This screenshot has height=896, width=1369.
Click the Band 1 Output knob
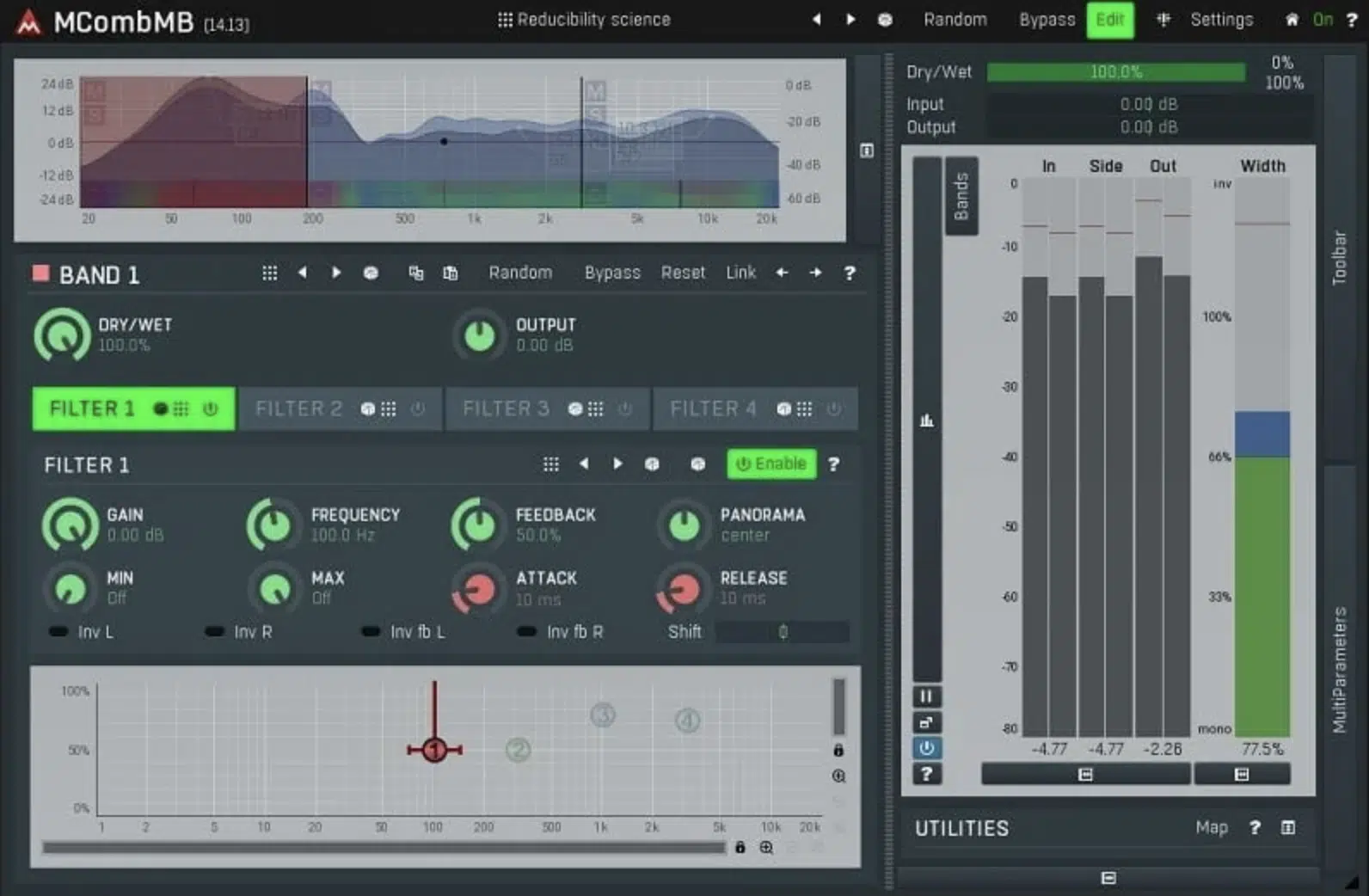tap(479, 335)
